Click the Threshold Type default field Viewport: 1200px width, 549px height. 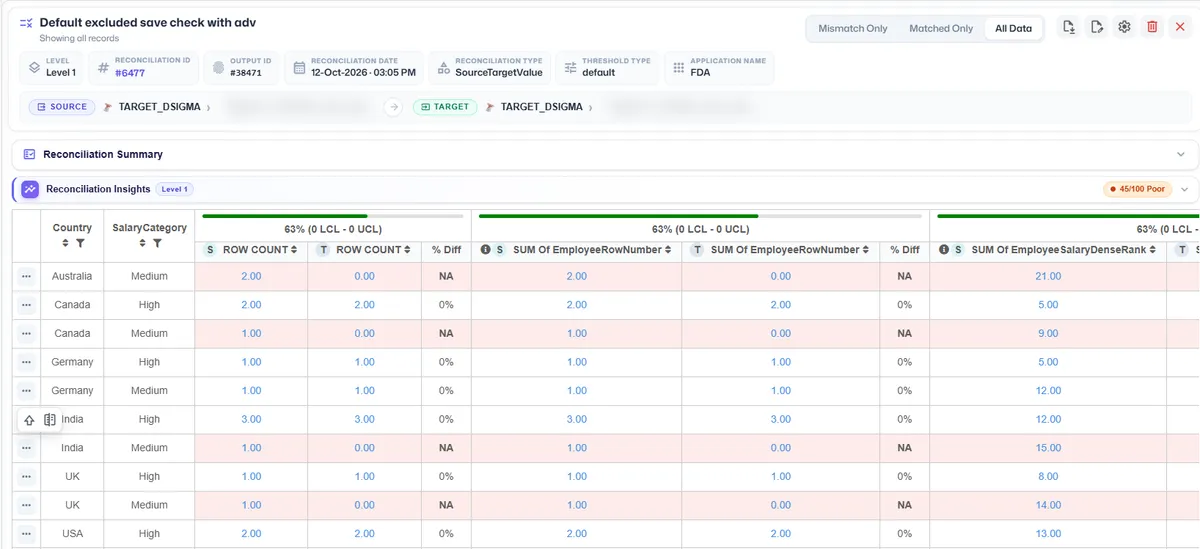606,67
